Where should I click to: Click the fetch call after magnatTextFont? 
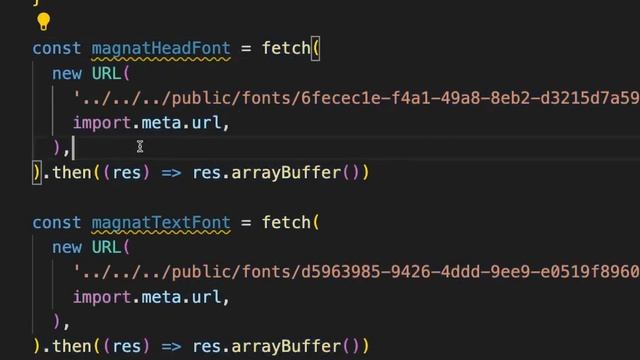pyautogui.click(x=287, y=222)
